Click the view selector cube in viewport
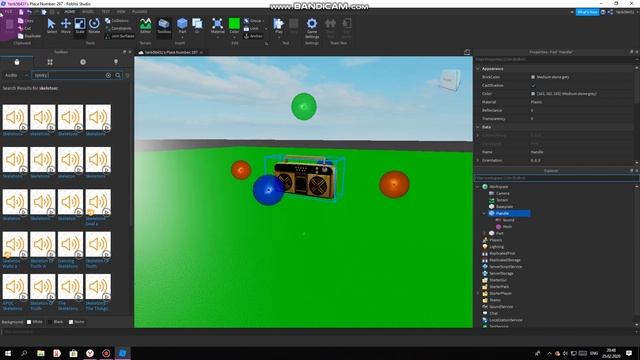This screenshot has width=640, height=360. (x=450, y=79)
